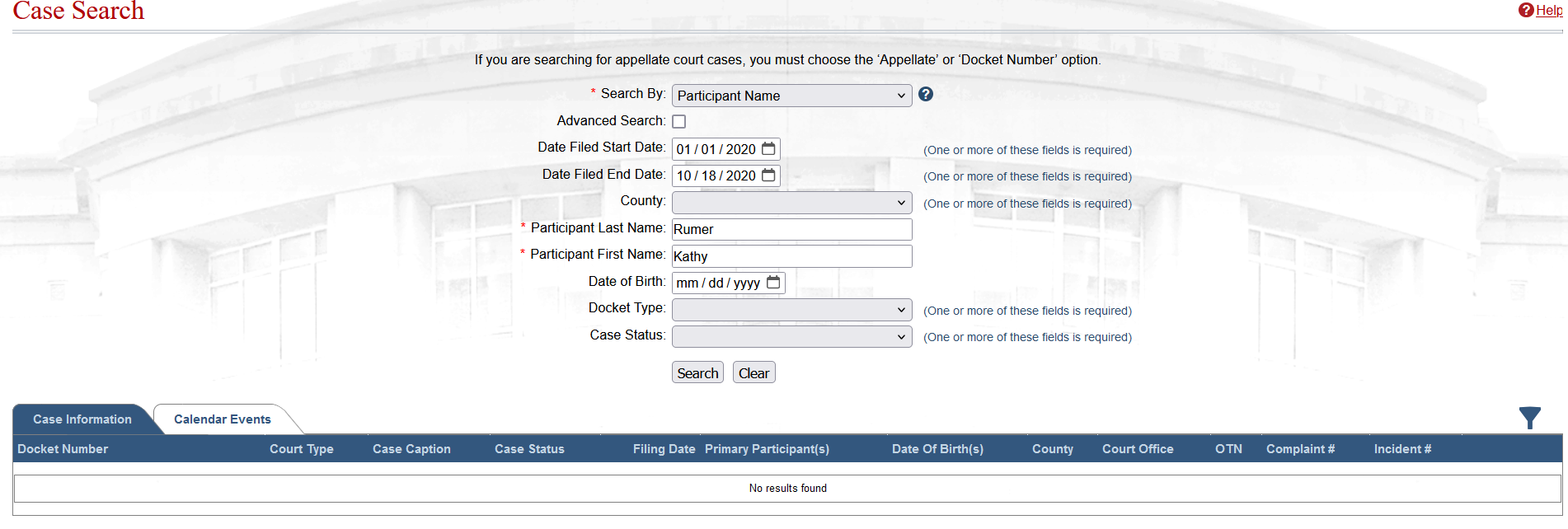This screenshot has height=529, width=1568.
Task: Click the Case Search page heading
Action: pyautogui.click(x=78, y=11)
